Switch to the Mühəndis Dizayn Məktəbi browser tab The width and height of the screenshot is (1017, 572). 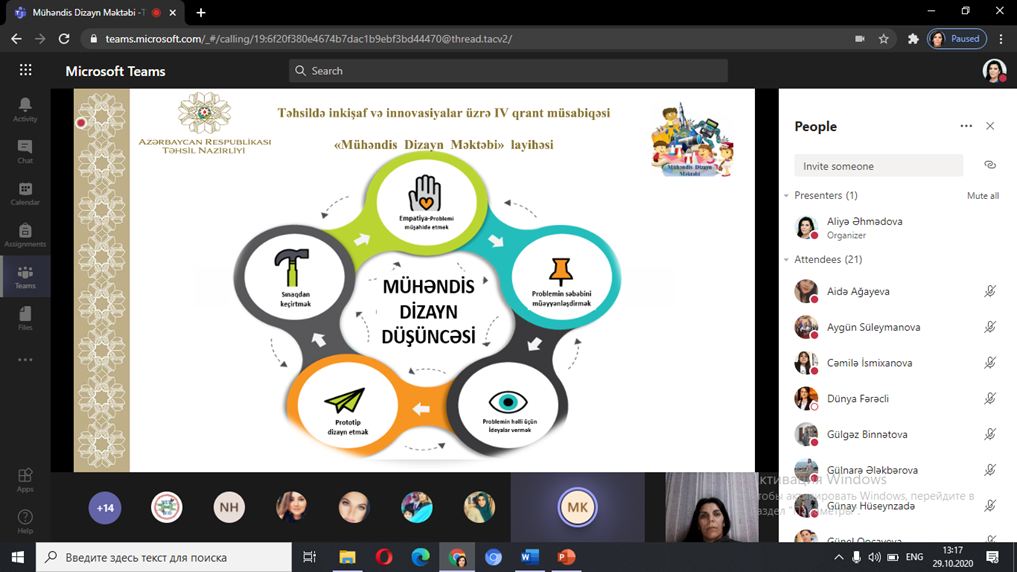[x=93, y=12]
